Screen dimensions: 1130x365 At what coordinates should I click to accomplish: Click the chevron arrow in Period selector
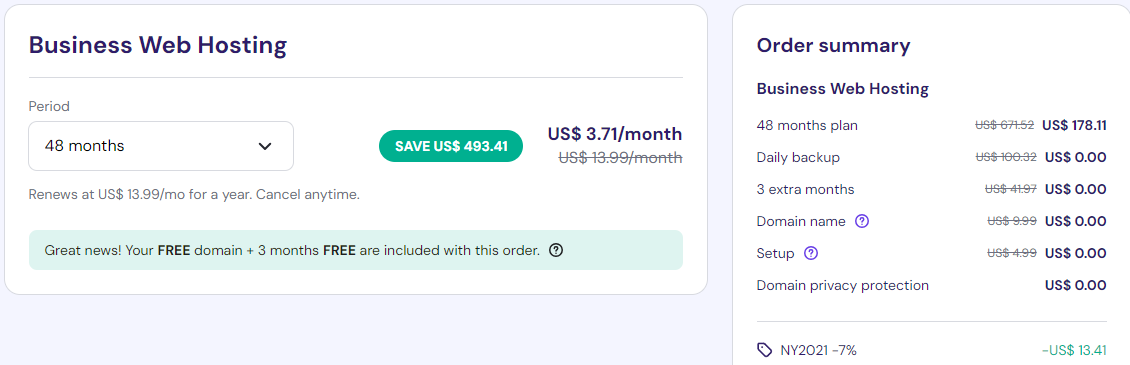coord(265,146)
